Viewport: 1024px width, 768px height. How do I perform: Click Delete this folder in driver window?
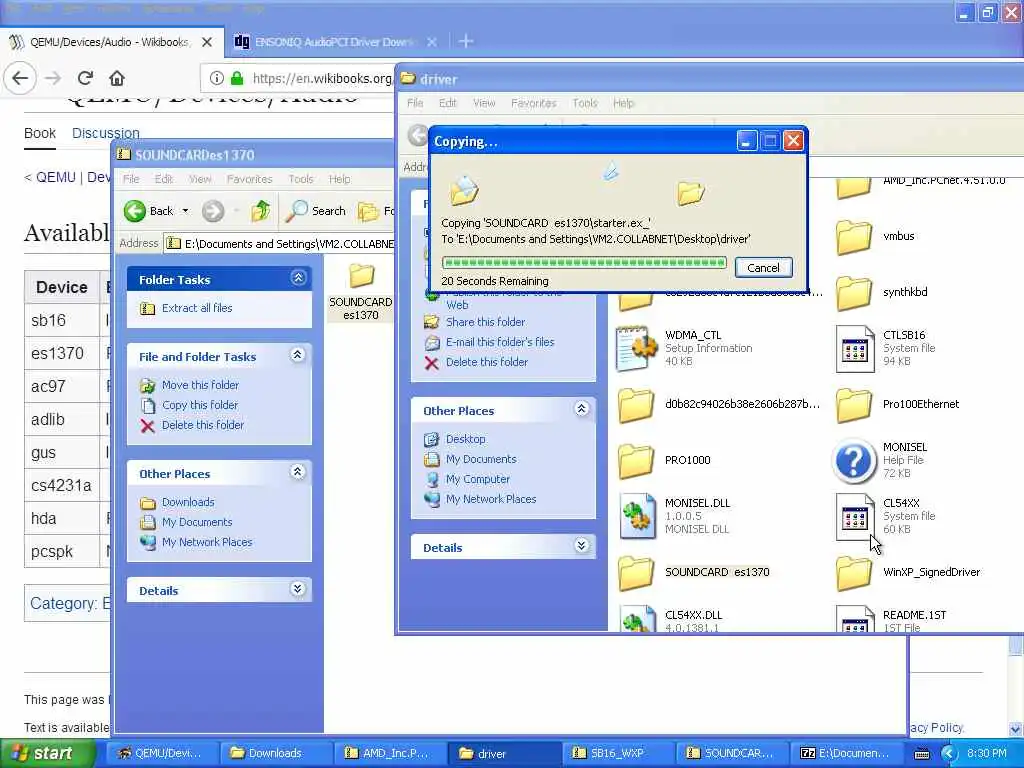pos(487,362)
